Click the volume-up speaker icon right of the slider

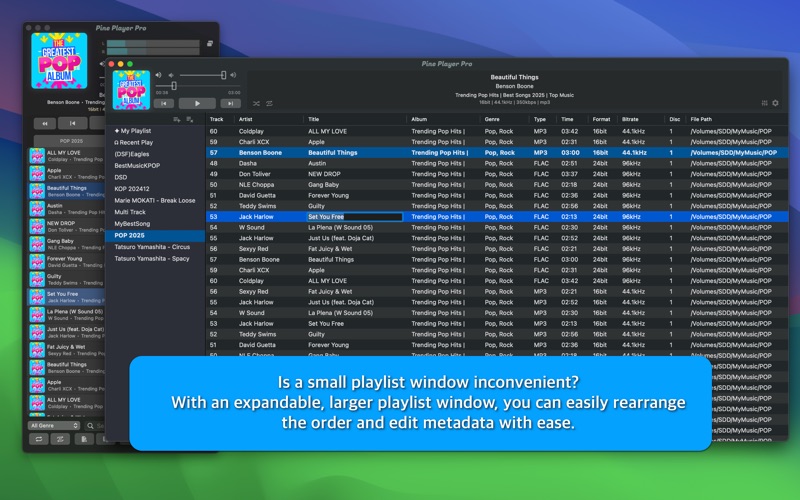pos(233,75)
